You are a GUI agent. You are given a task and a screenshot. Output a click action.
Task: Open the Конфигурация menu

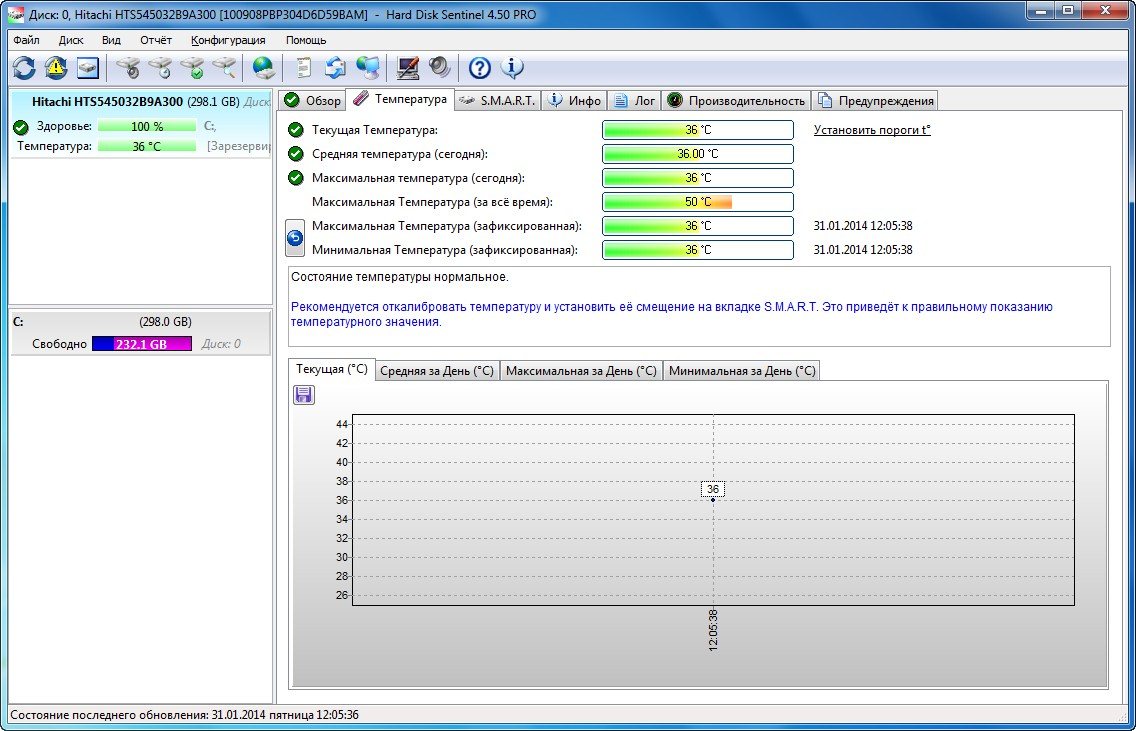pyautogui.click(x=228, y=40)
